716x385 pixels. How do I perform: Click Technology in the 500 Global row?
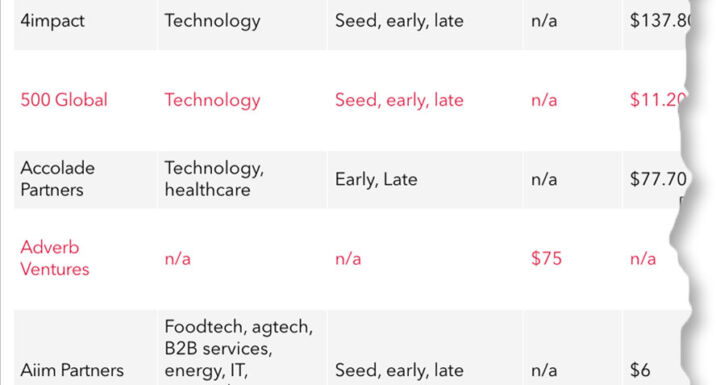click(212, 100)
